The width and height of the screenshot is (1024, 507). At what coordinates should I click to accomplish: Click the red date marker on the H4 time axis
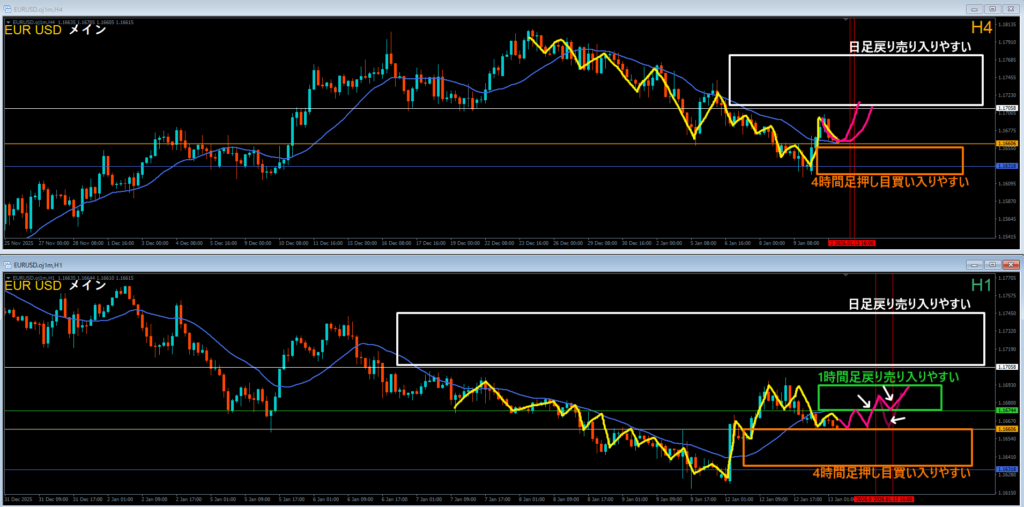coord(852,242)
